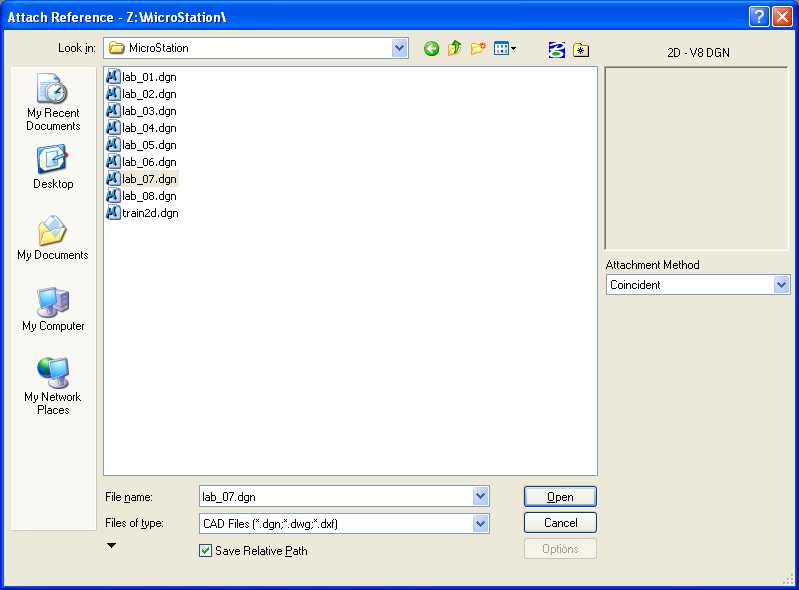Open the View Menu icon

point(504,48)
